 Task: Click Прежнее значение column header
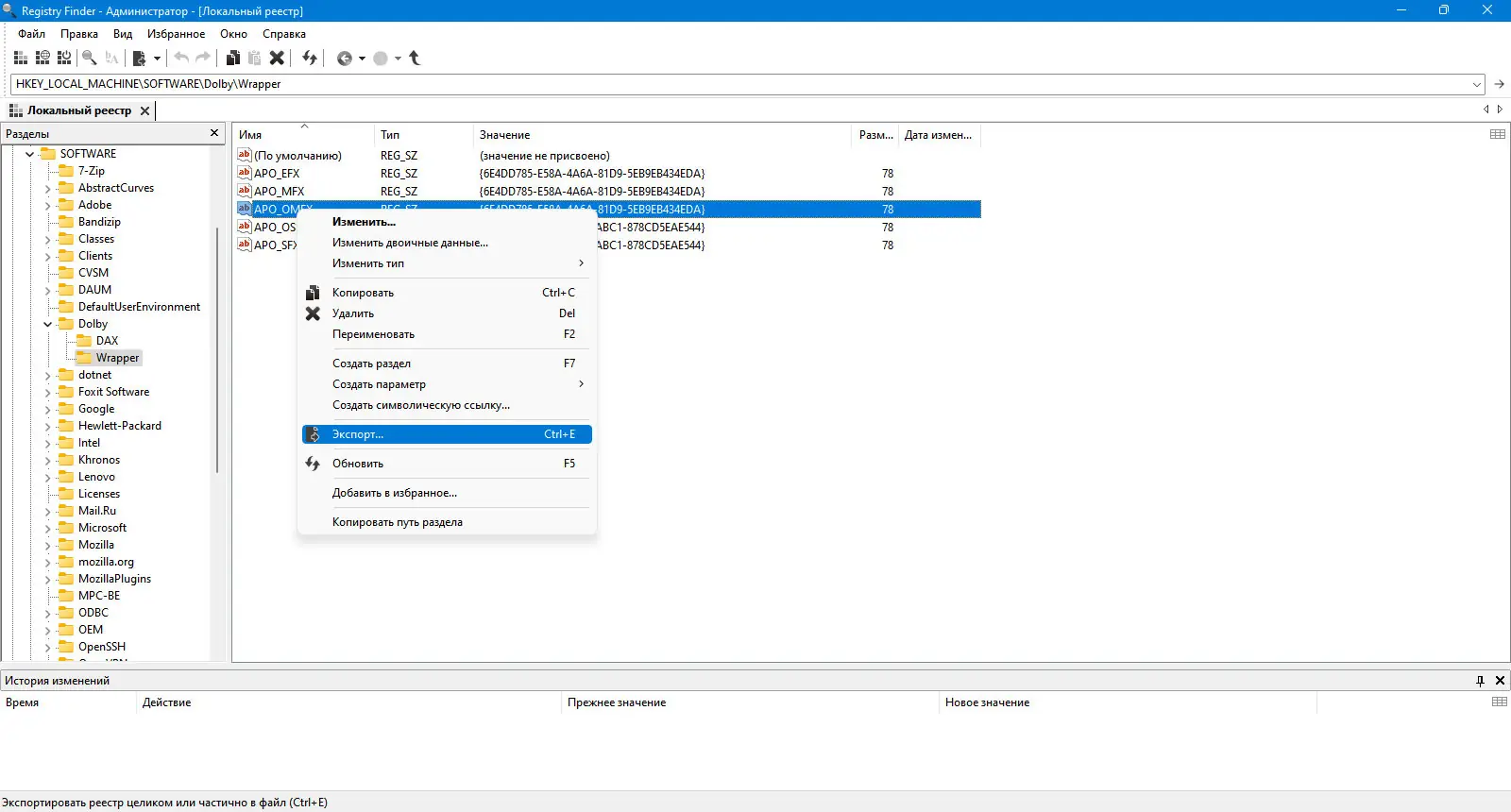click(751, 702)
